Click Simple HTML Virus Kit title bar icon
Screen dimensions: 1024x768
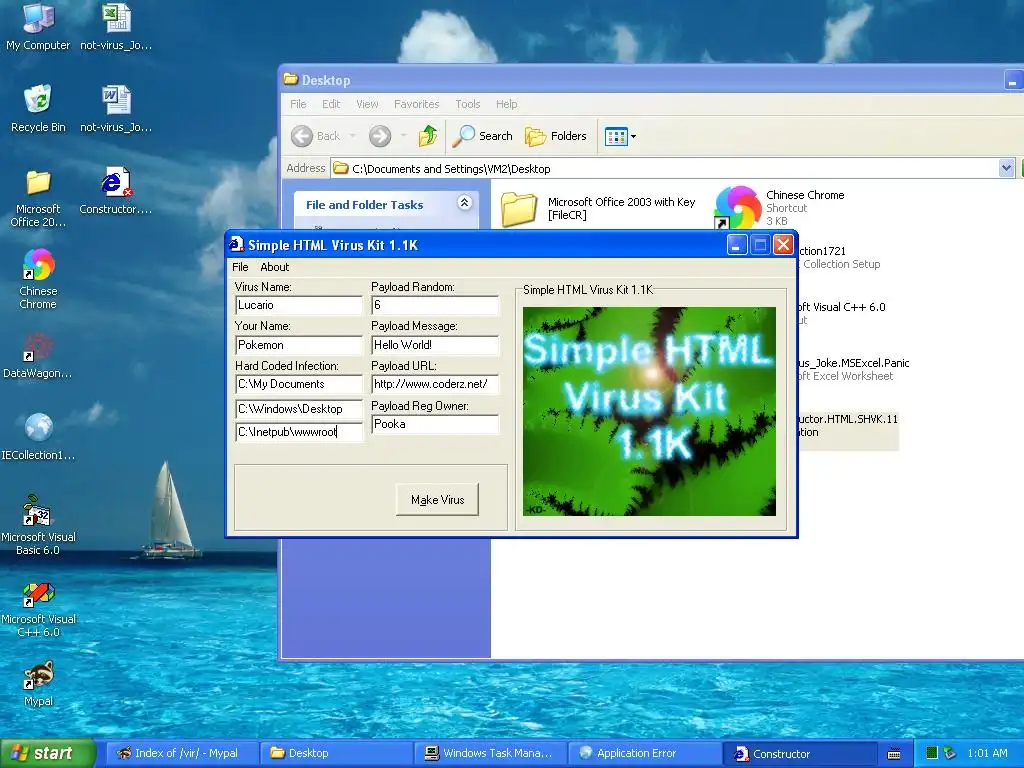[x=236, y=245]
